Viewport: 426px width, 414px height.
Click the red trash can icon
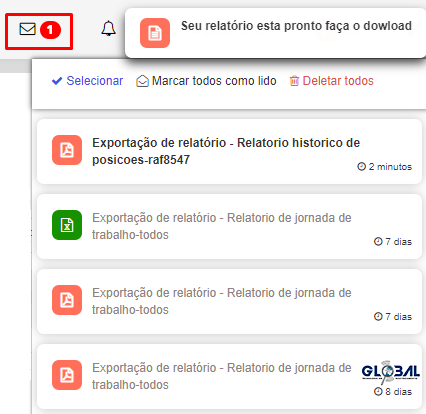pyautogui.click(x=294, y=81)
